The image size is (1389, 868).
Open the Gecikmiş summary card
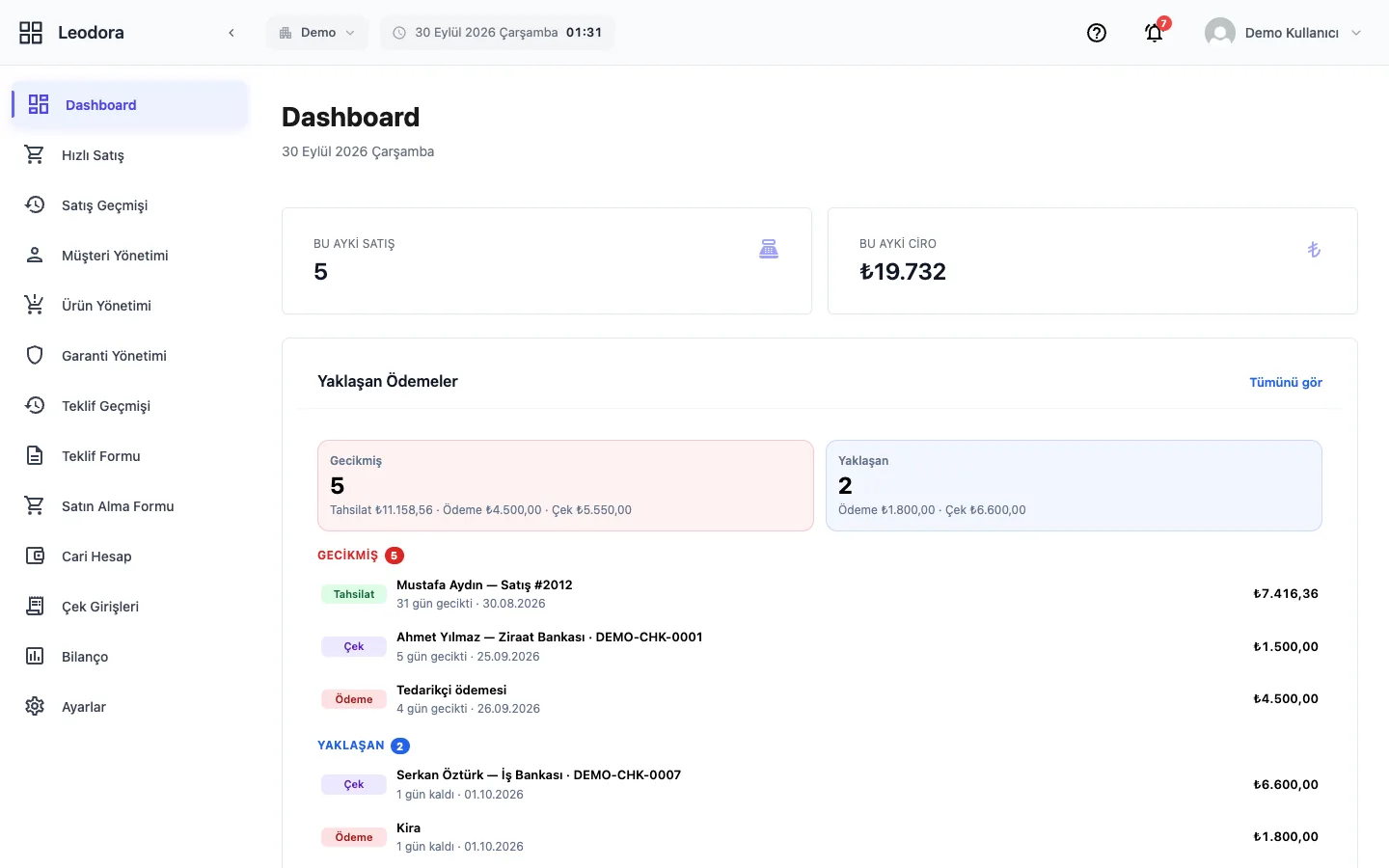565,485
